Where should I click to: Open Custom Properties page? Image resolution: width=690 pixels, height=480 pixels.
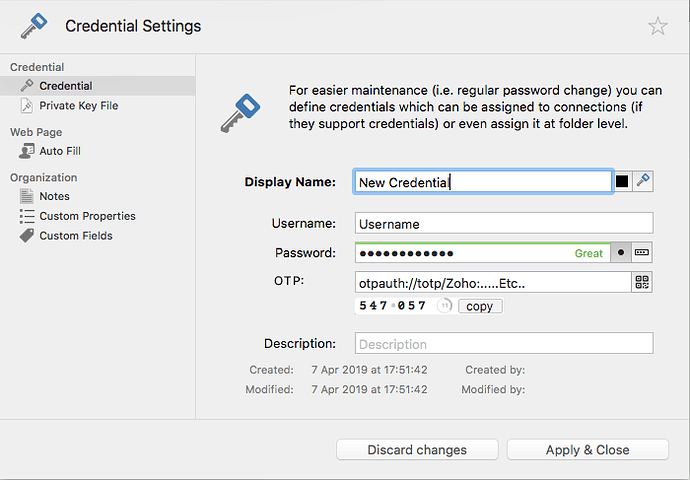click(87, 216)
